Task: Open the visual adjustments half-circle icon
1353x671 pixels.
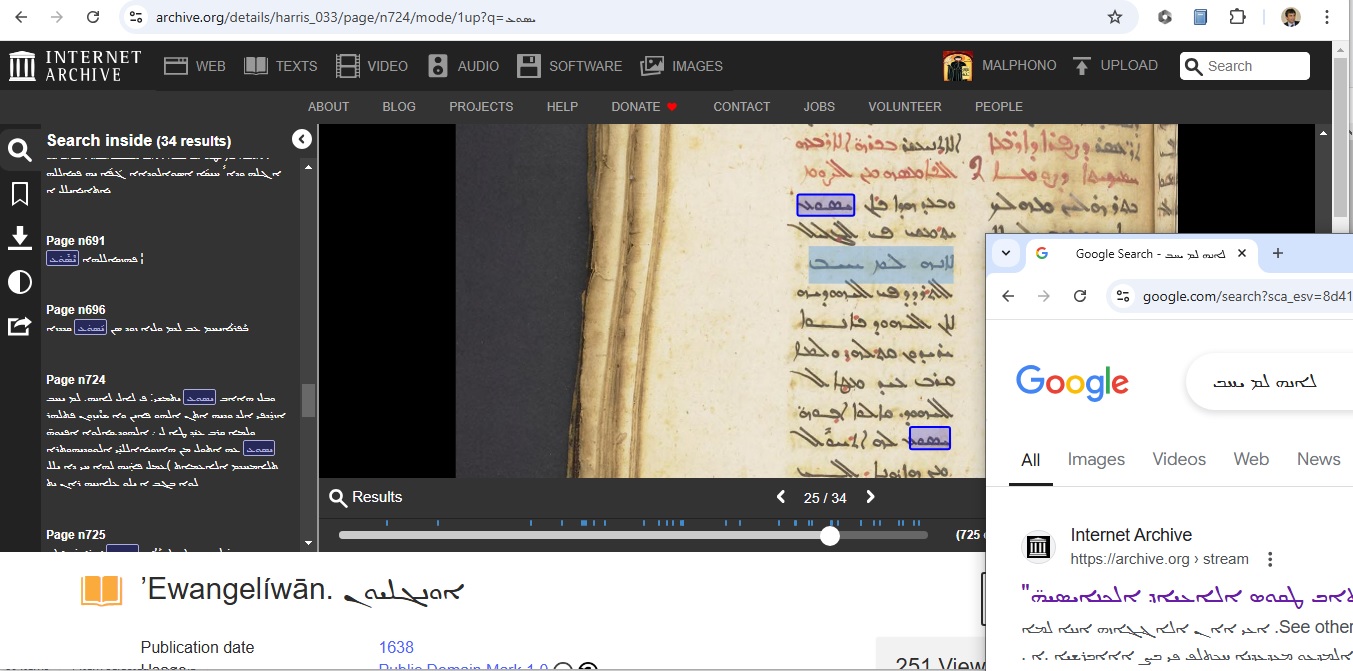Action: coord(19,282)
